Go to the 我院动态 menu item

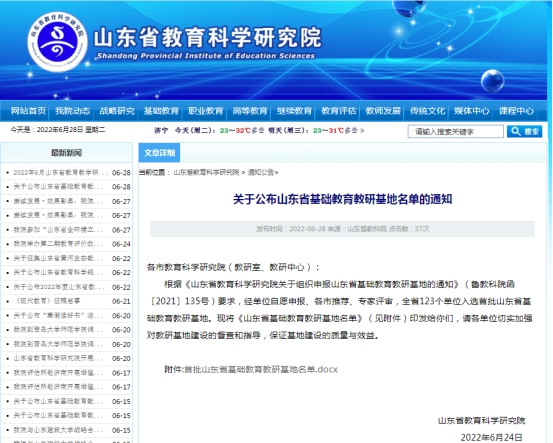pyautogui.click(x=73, y=111)
